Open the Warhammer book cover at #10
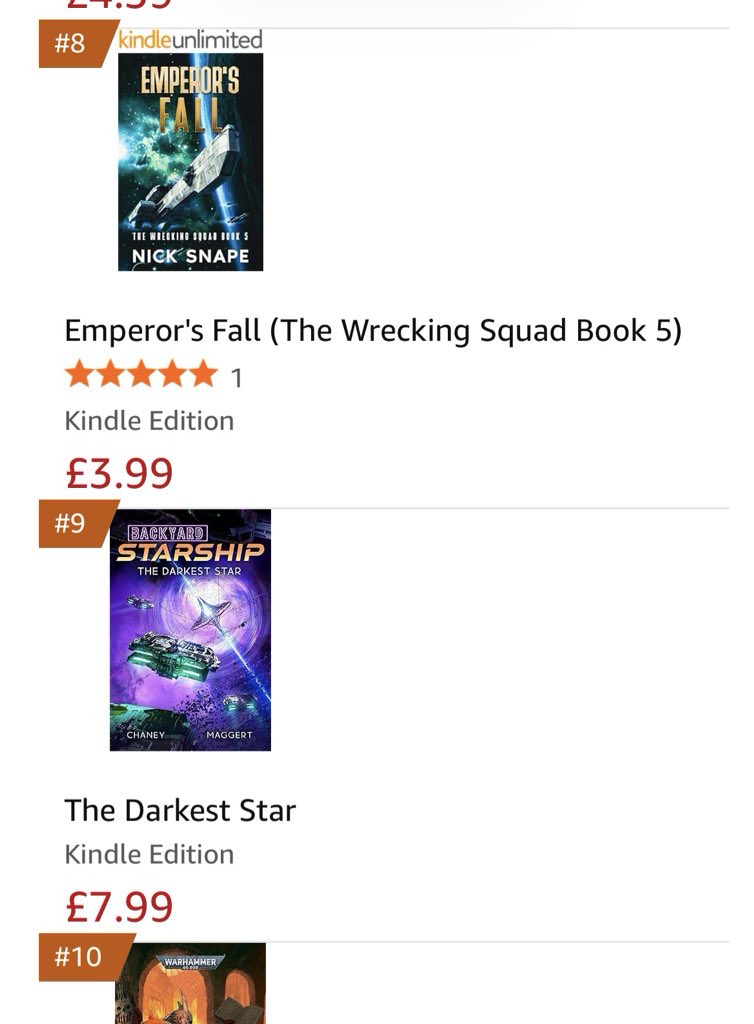 pyautogui.click(x=190, y=984)
